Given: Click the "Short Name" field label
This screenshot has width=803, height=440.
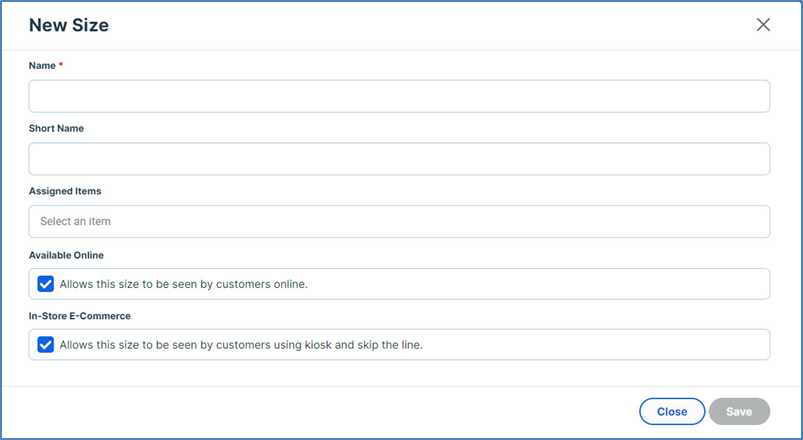Looking at the screenshot, I should (56, 128).
